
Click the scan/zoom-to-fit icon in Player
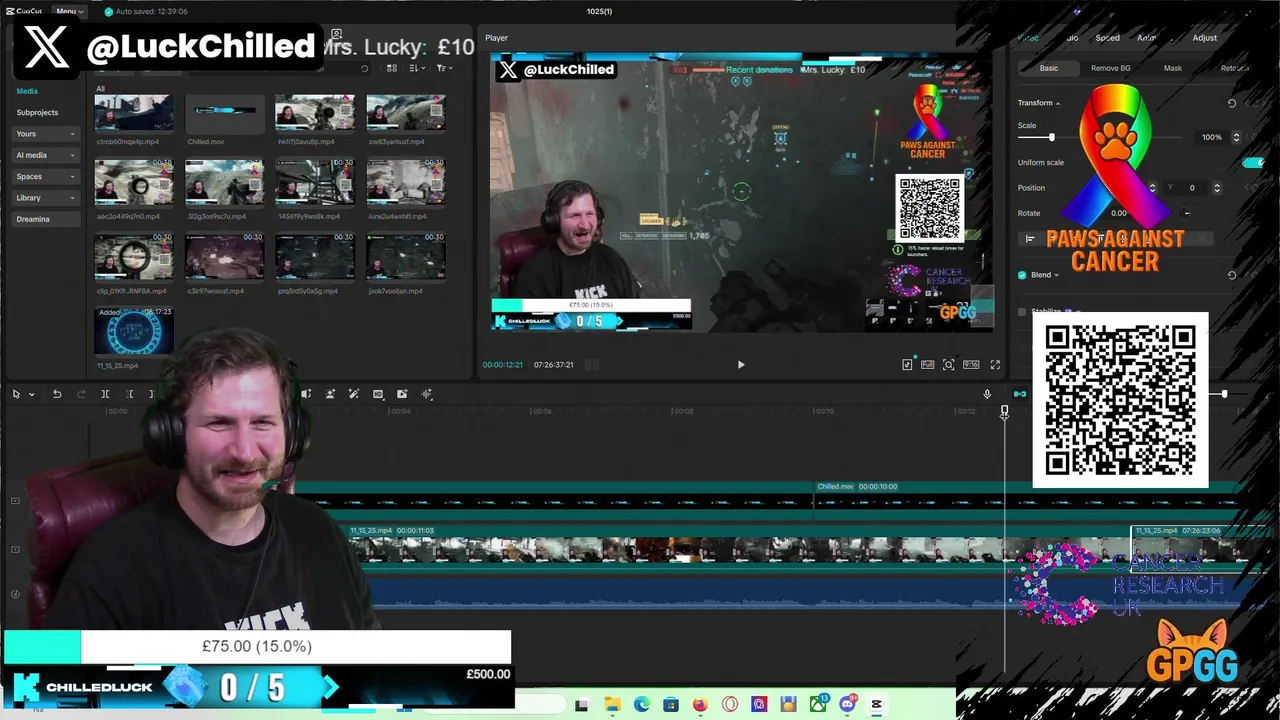point(948,365)
